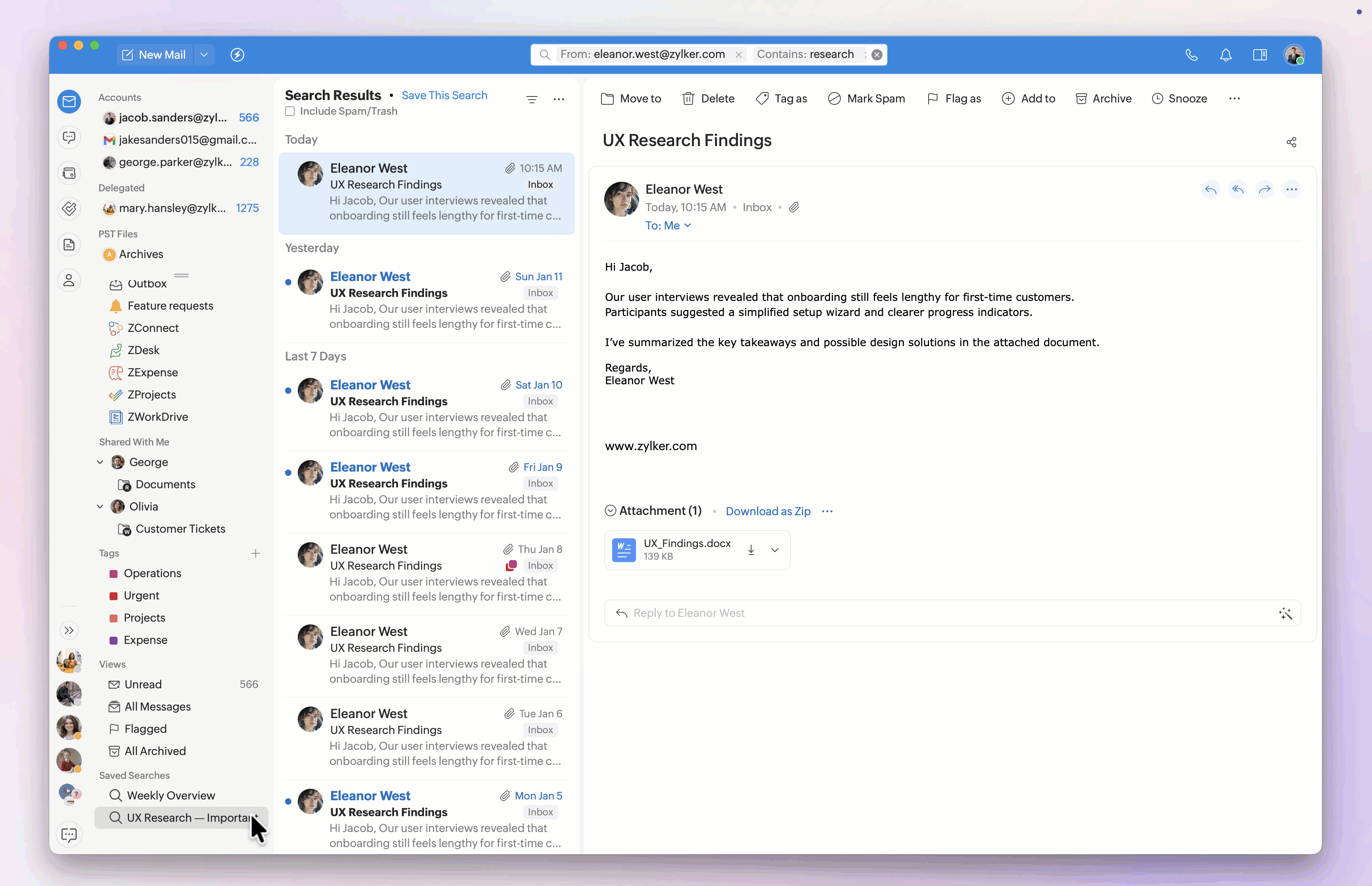Click AI sparkle icon in reply box

pos(1285,613)
